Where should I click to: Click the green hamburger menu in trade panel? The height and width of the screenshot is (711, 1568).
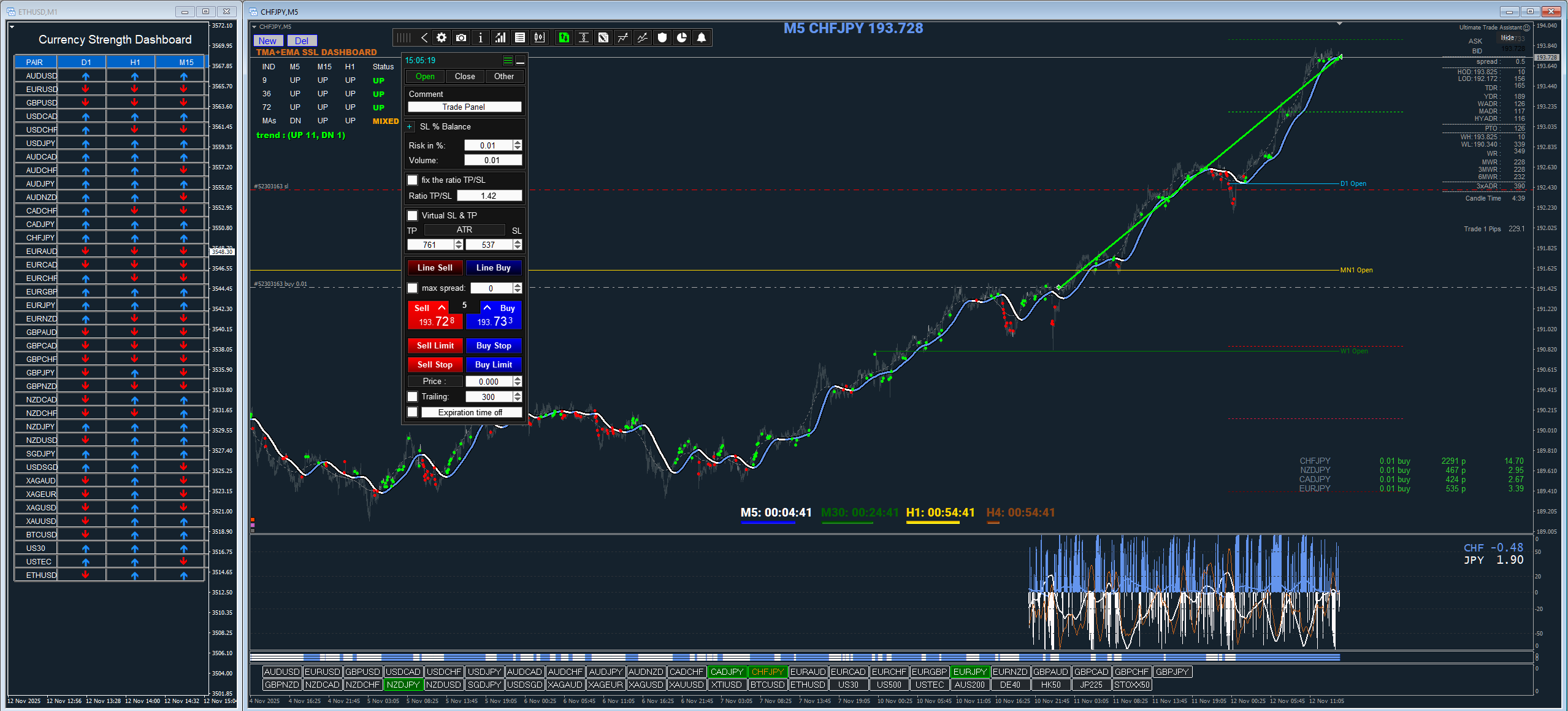click(508, 61)
